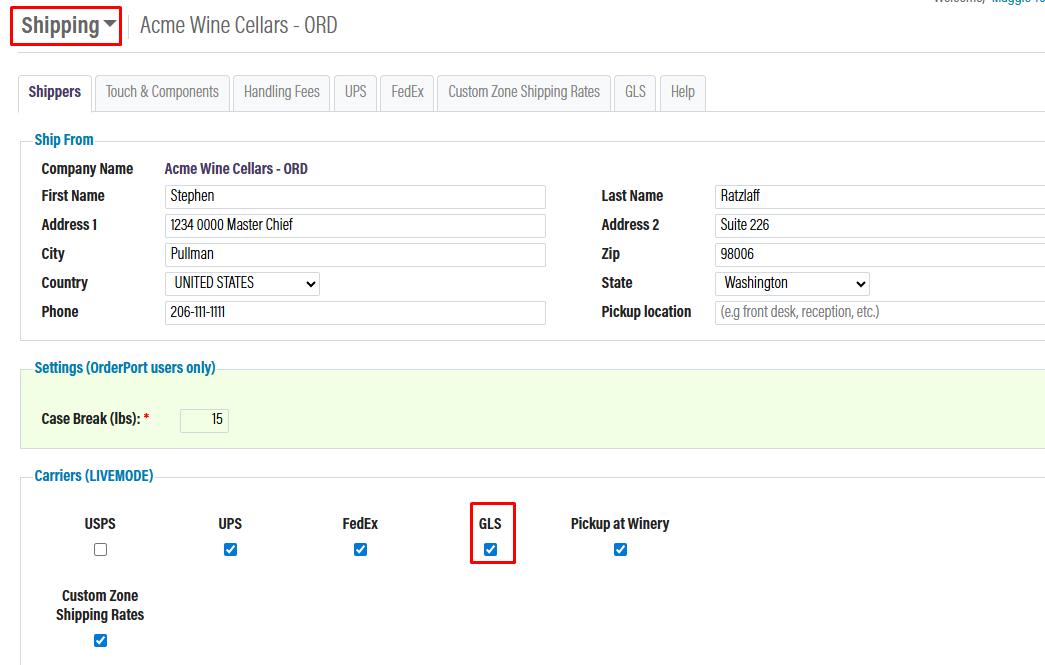Select the page title Acme Wine Cellars - ORD

click(239, 25)
